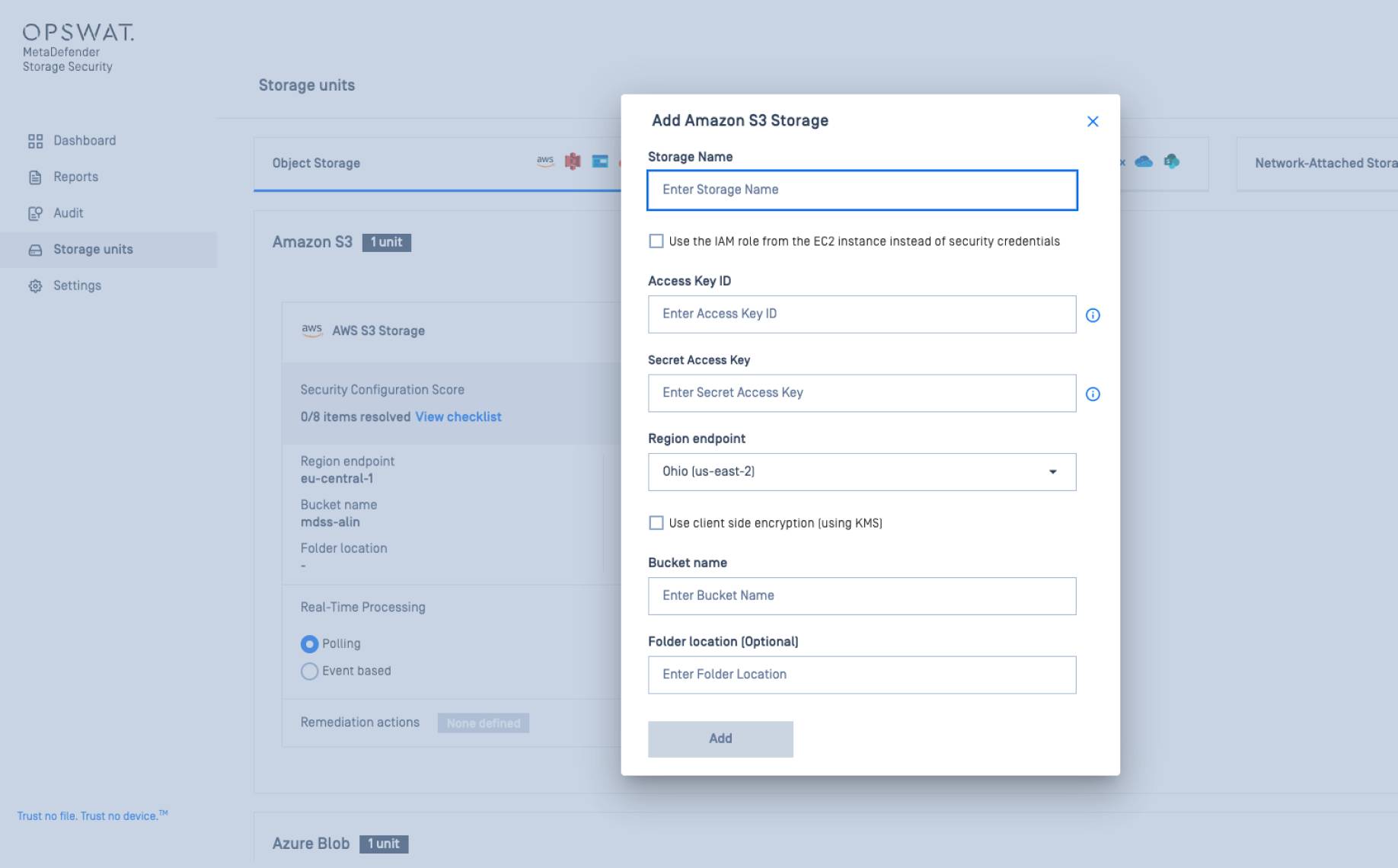
Task: Select the Event based radio button
Action: pos(309,671)
